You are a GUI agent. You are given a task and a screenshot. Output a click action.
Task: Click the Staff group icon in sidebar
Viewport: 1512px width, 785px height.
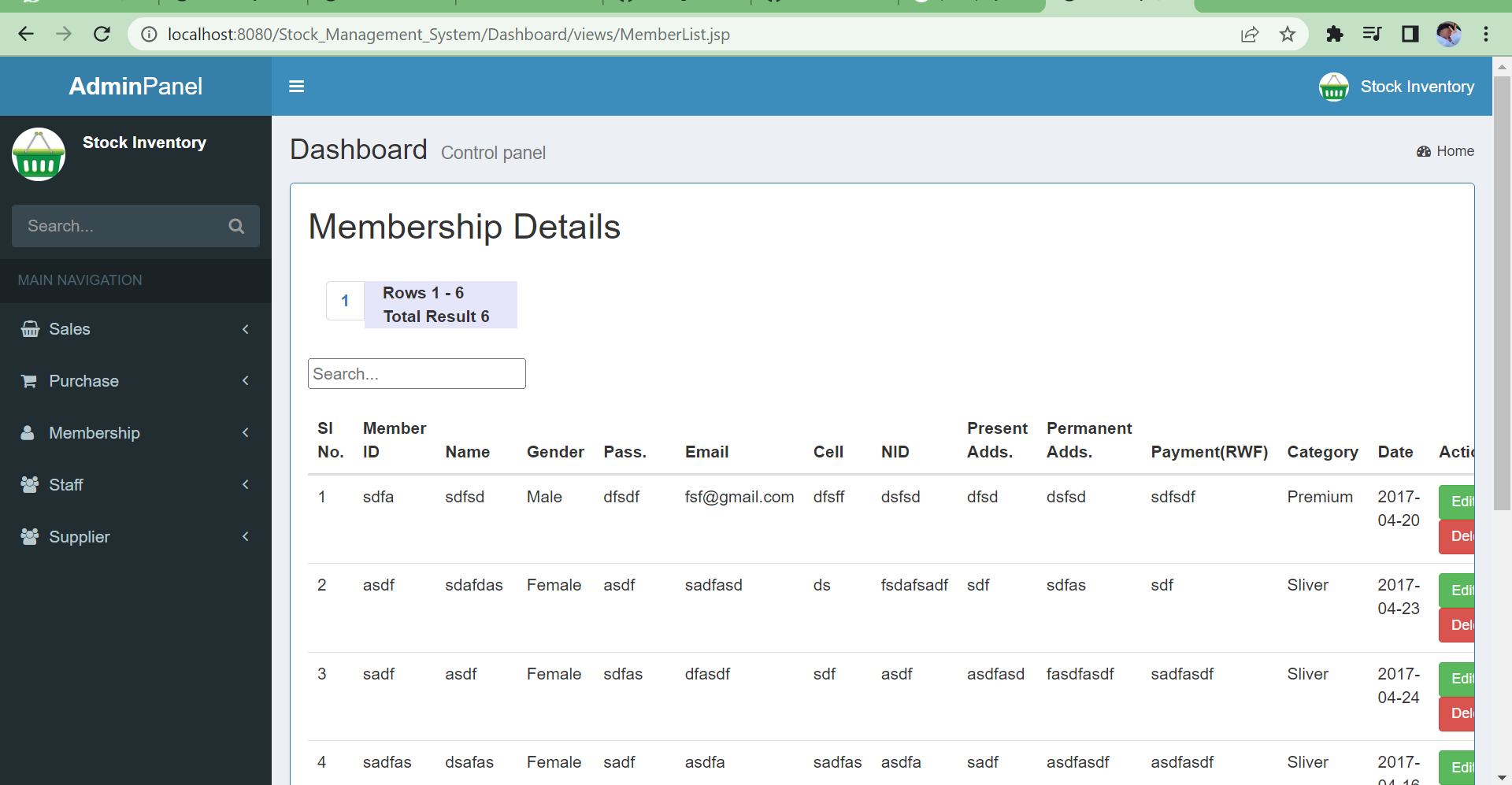(x=29, y=485)
